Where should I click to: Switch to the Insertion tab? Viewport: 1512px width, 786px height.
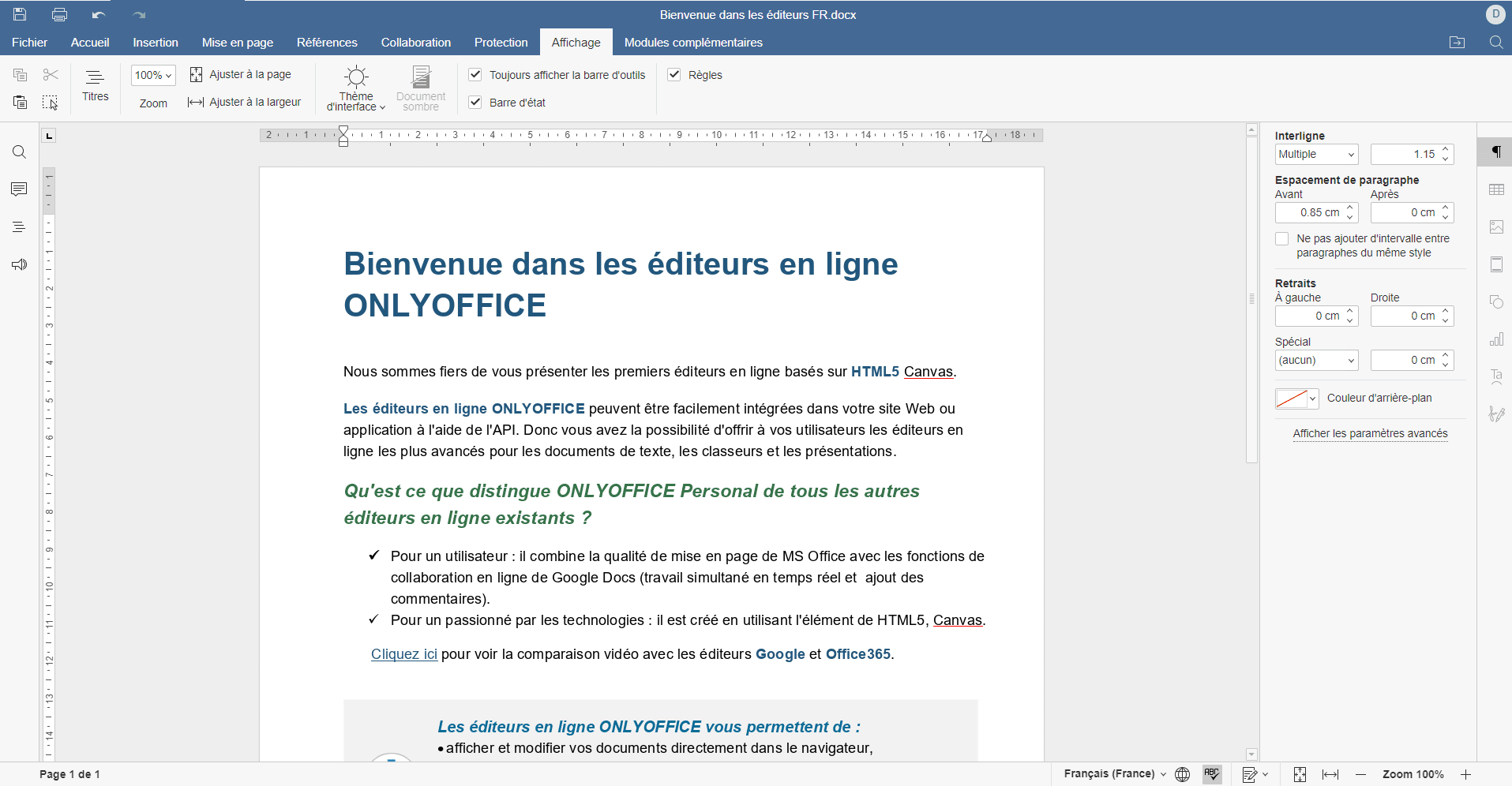pos(156,43)
